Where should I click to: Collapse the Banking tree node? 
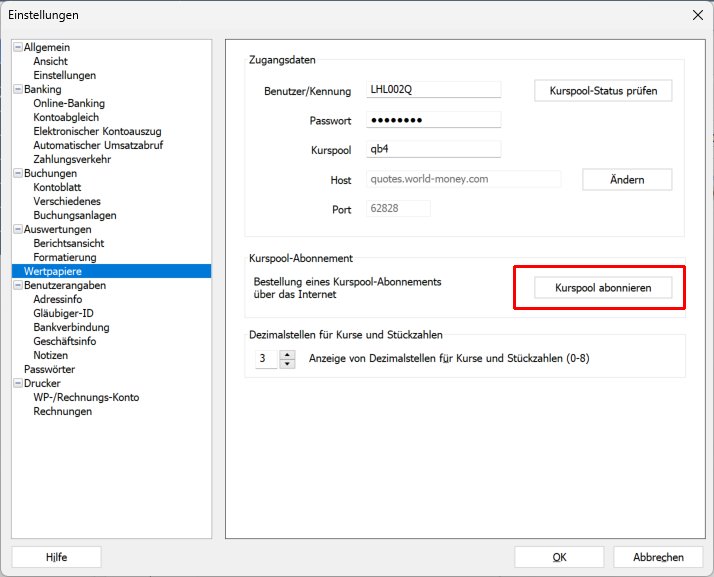point(17,90)
